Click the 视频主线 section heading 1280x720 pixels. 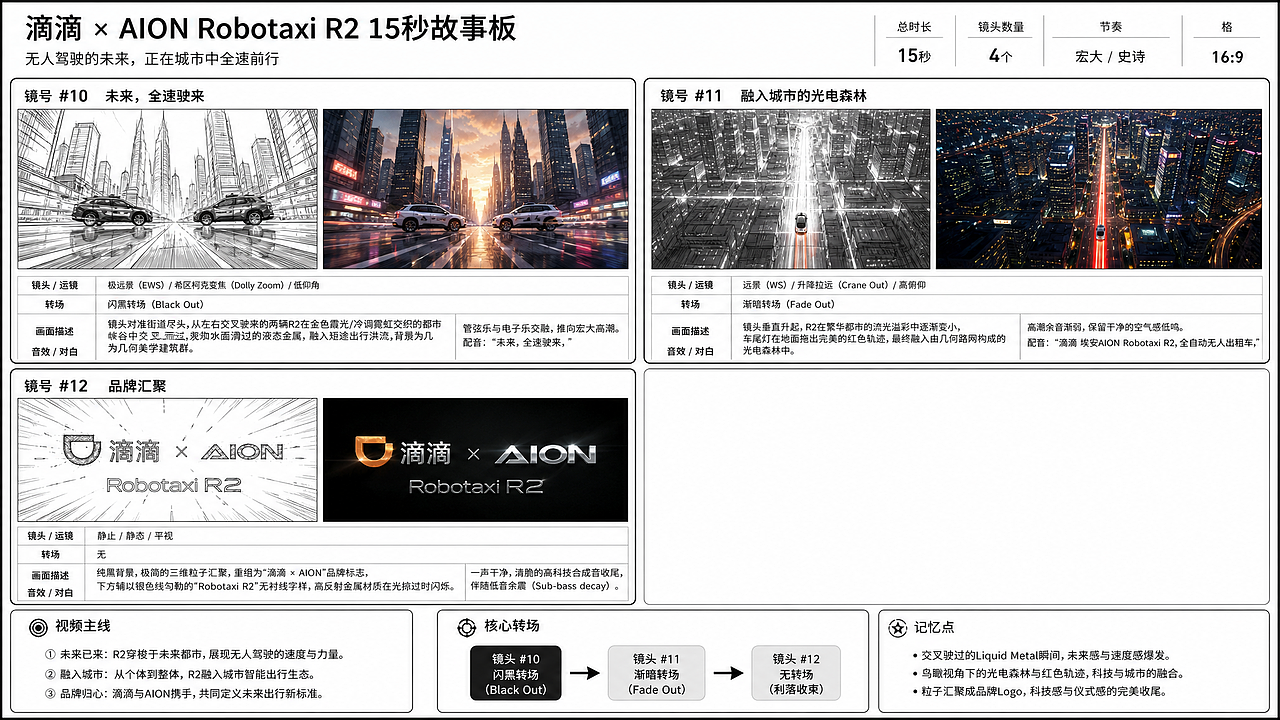pyautogui.click(x=83, y=627)
